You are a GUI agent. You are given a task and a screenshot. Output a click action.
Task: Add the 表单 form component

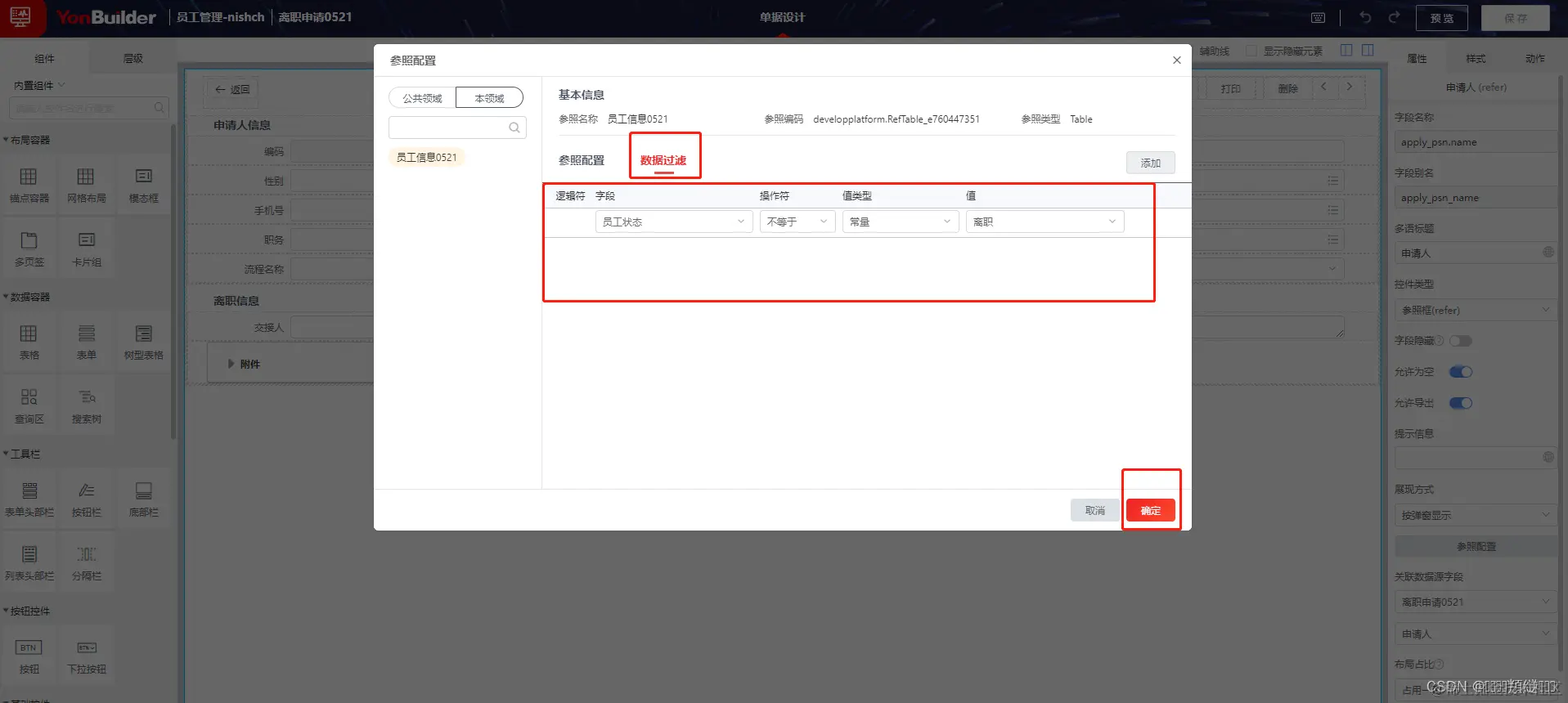[87, 342]
